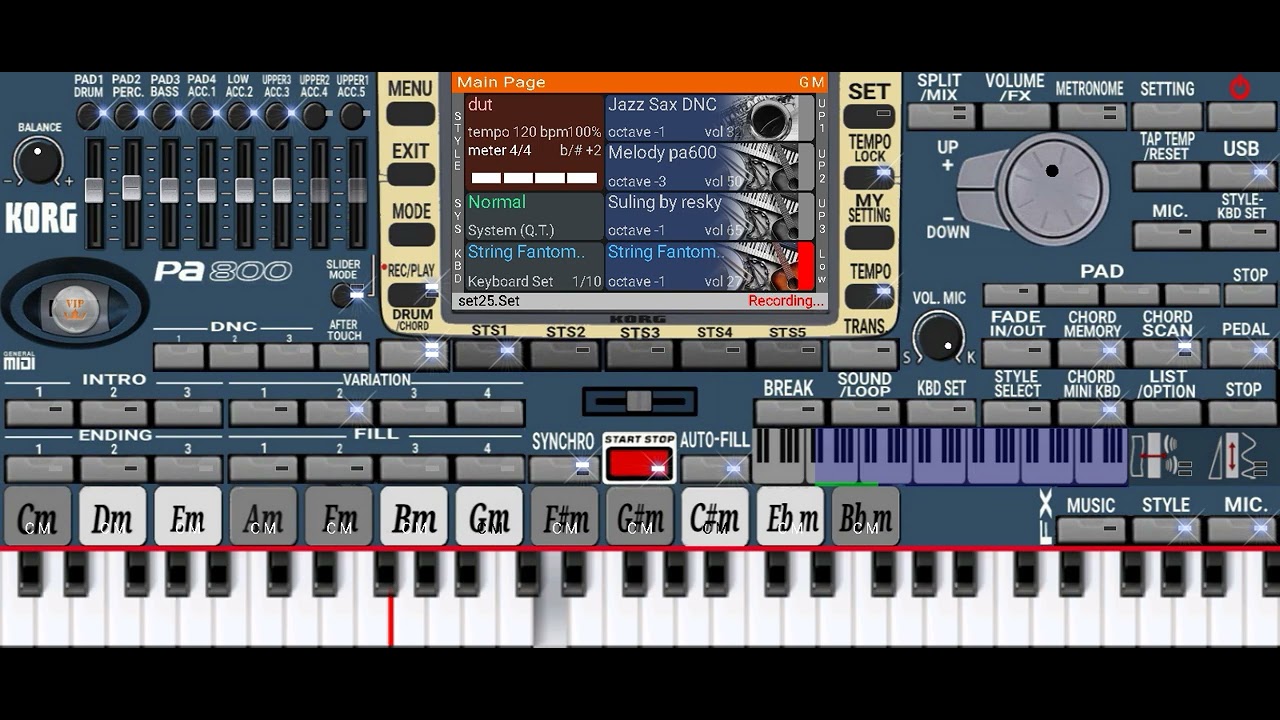Select the Suling by resky voice
Screen dimensions: 1280x720
point(710,216)
